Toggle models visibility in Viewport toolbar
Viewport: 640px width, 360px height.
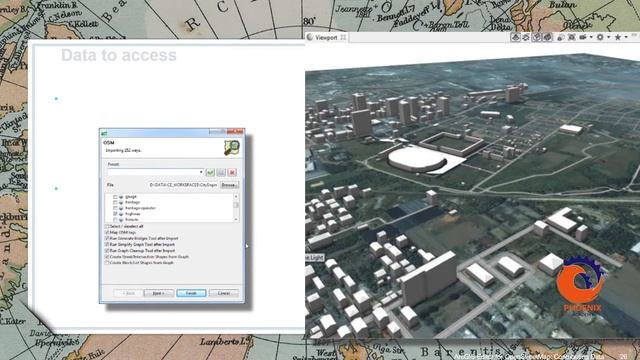tap(547, 37)
